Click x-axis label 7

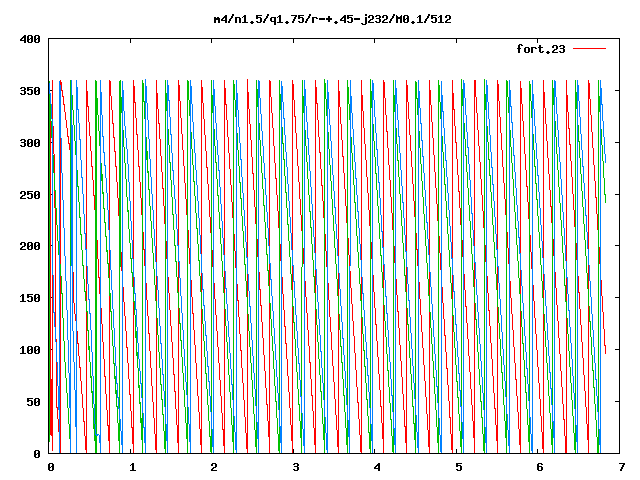pos(622,467)
